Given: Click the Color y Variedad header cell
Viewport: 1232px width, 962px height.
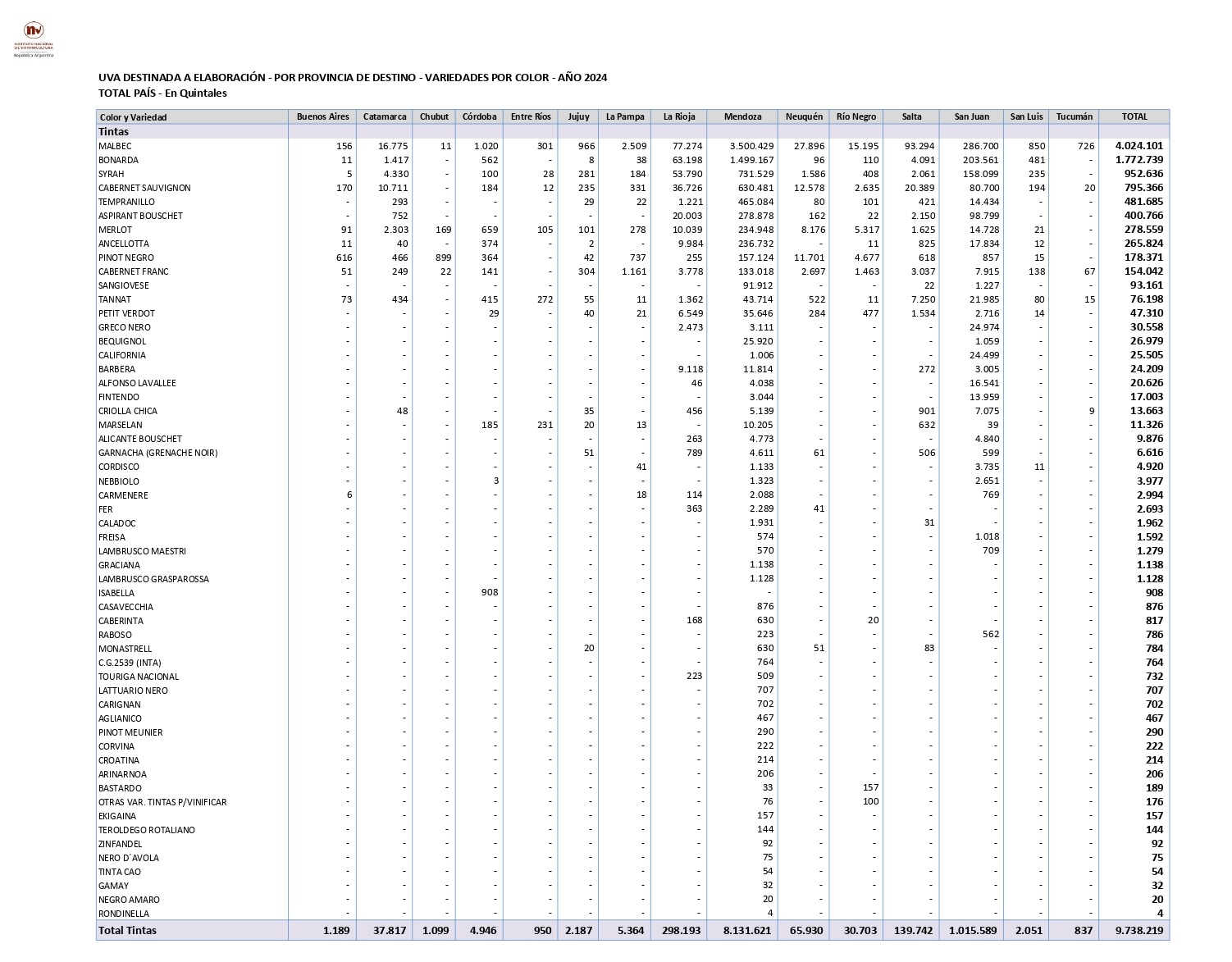Looking at the screenshot, I should tap(133, 117).
